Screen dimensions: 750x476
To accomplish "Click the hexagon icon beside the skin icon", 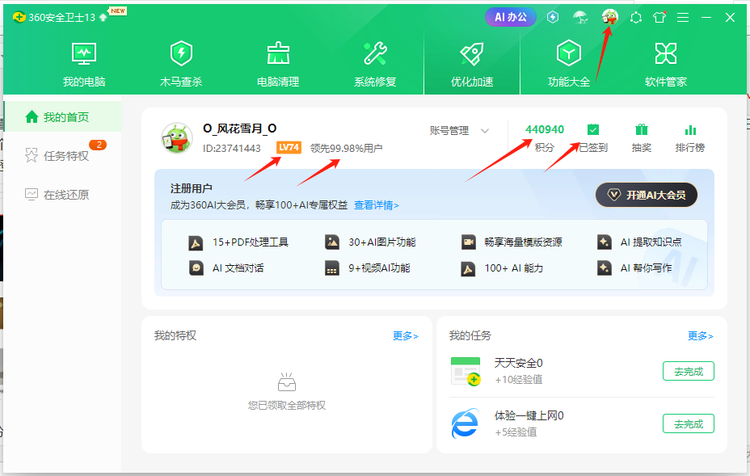I will click(636, 18).
